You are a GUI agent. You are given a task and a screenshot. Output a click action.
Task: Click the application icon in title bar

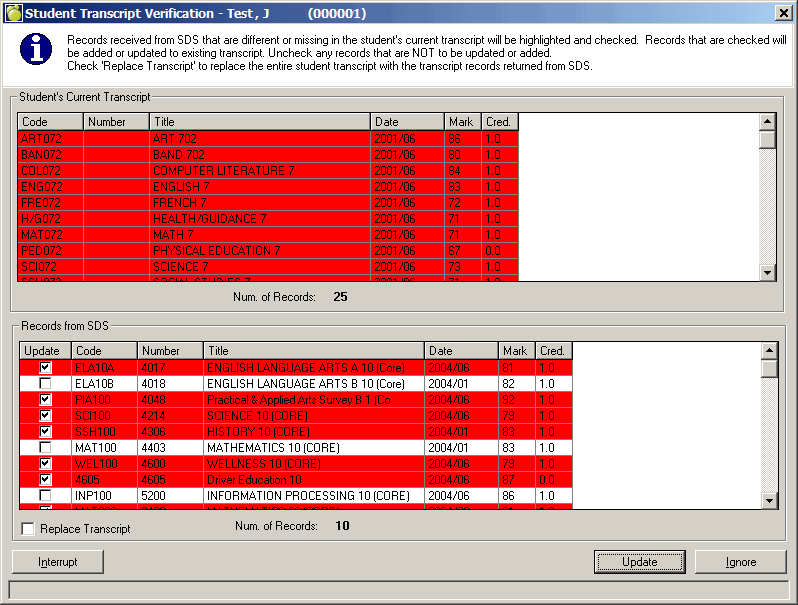(12, 13)
